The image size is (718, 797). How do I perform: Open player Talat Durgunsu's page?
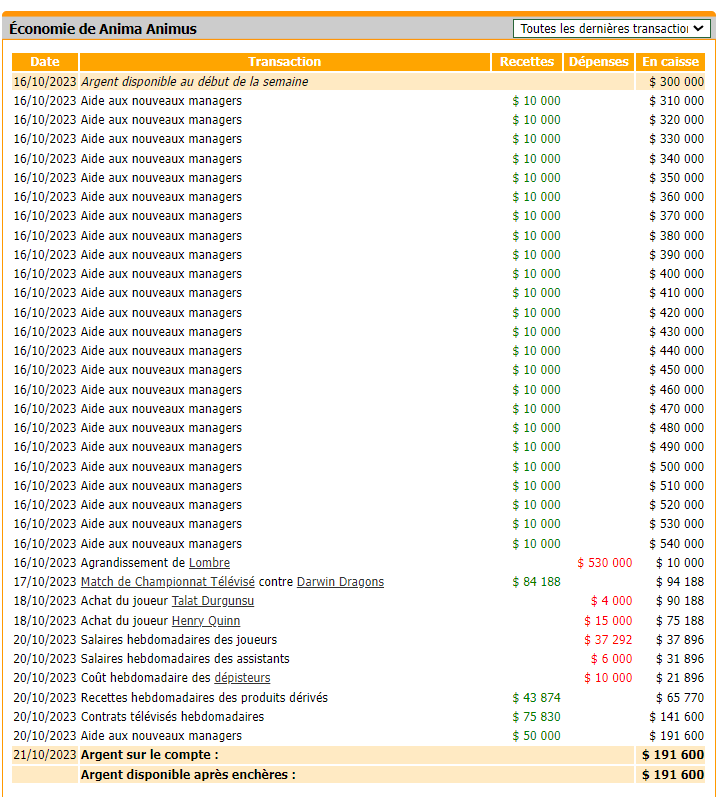pos(213,601)
